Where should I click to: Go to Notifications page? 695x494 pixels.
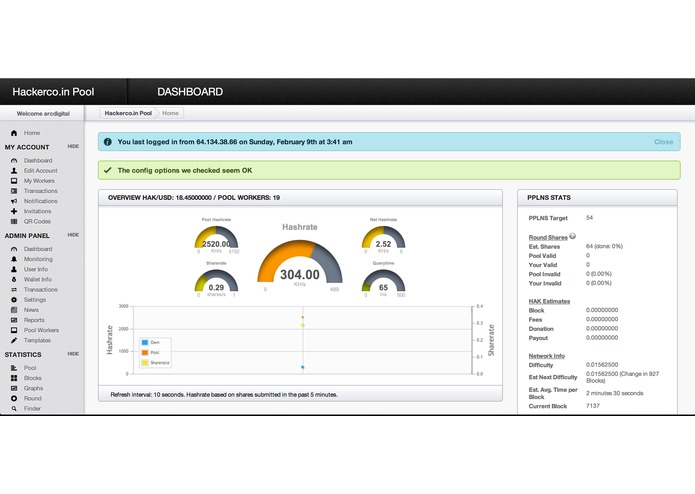(40, 201)
